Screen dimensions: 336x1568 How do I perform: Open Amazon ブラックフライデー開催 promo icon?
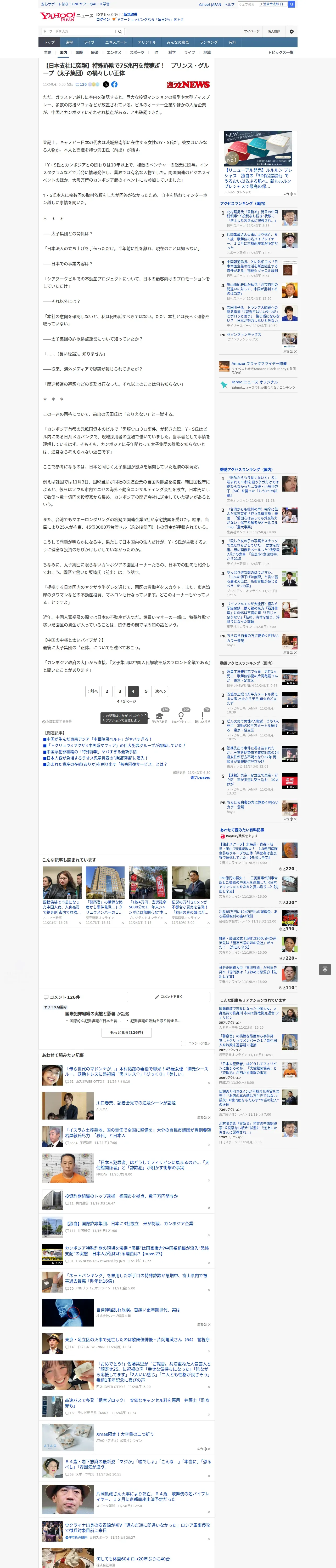(225, 366)
